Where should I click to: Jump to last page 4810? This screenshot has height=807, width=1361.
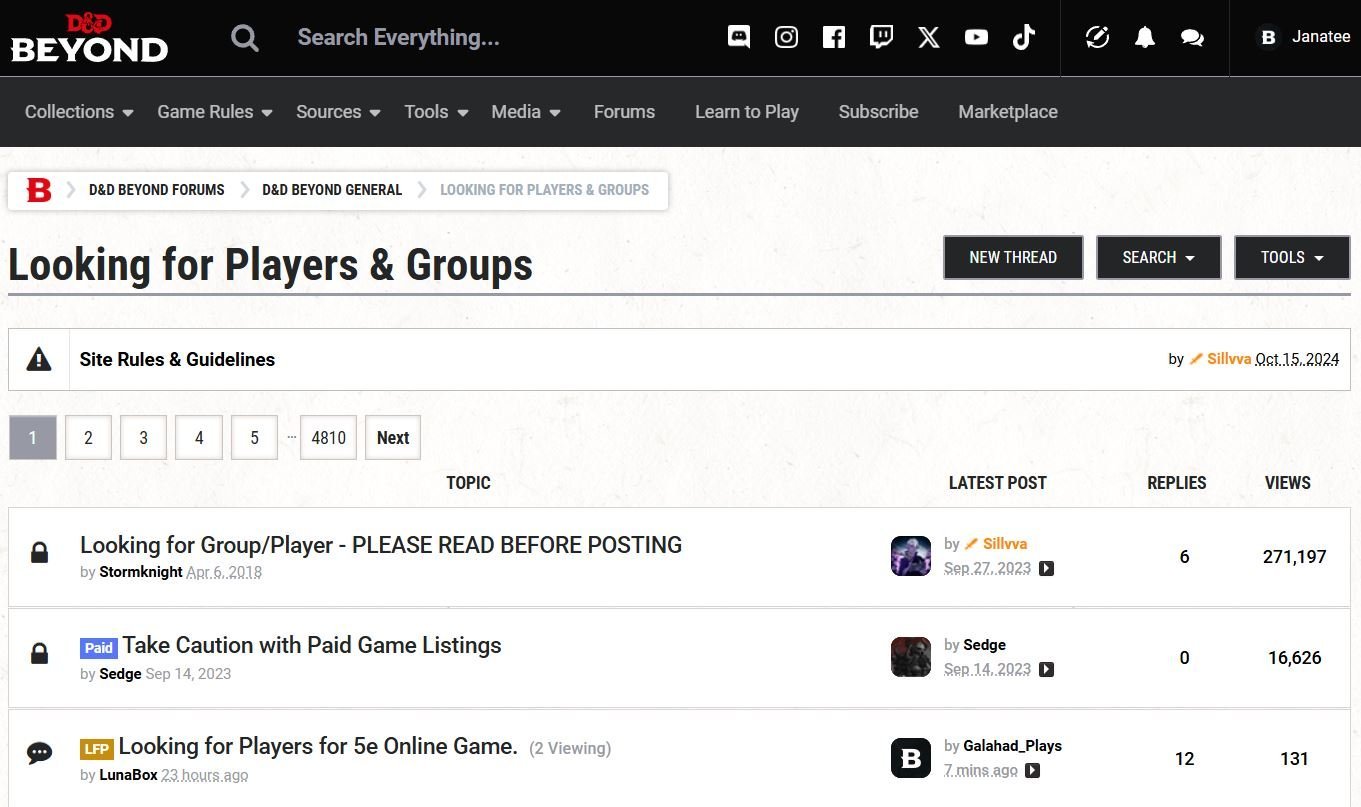coord(328,438)
